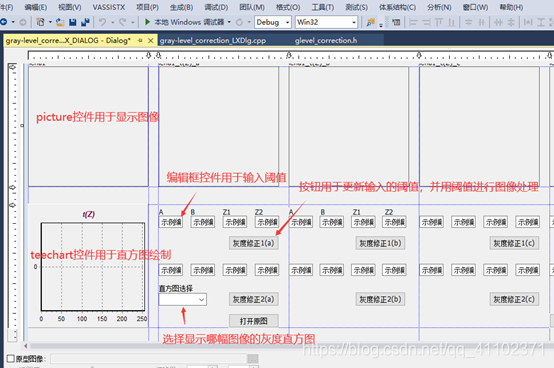The height and width of the screenshot is (368, 554).
Task: Select the t(Z) chart title
Action: (89, 214)
